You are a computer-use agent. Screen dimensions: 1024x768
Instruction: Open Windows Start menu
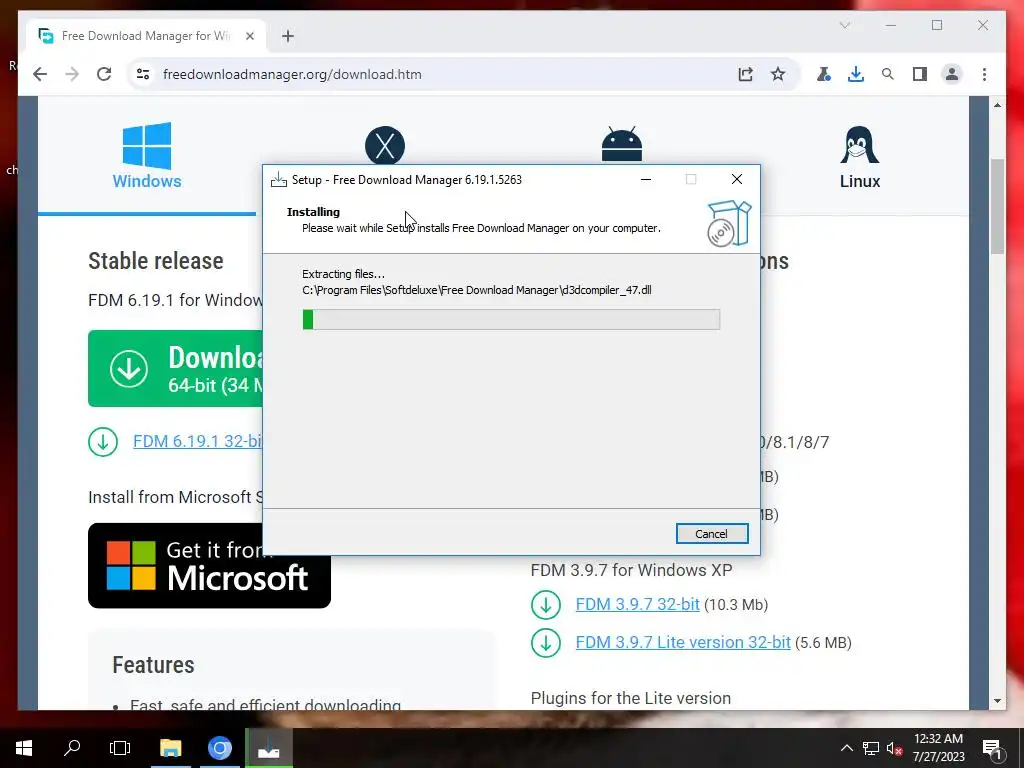point(24,748)
